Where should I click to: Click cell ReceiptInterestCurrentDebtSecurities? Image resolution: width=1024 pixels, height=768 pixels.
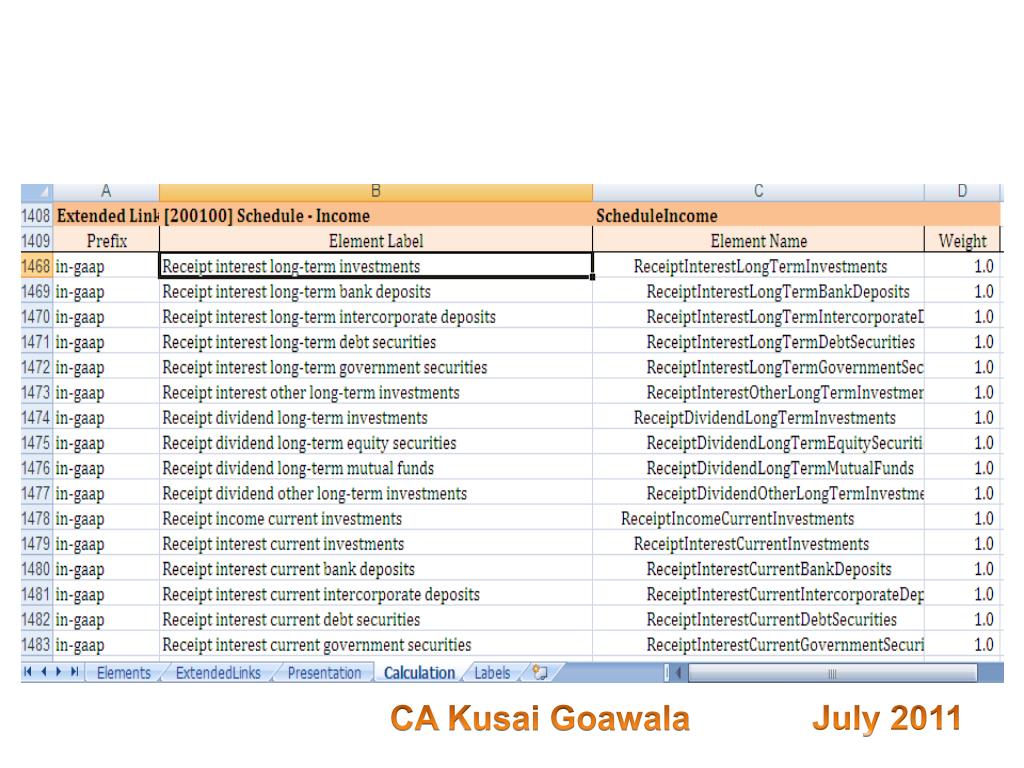tap(758, 619)
